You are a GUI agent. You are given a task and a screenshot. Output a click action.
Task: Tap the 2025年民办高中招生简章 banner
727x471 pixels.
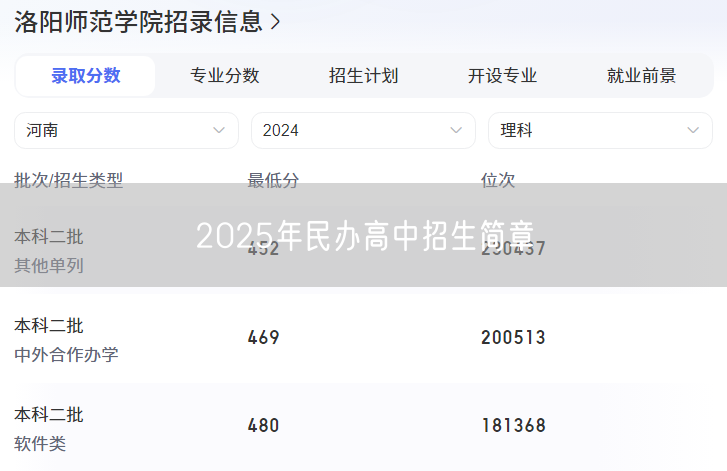(x=364, y=236)
